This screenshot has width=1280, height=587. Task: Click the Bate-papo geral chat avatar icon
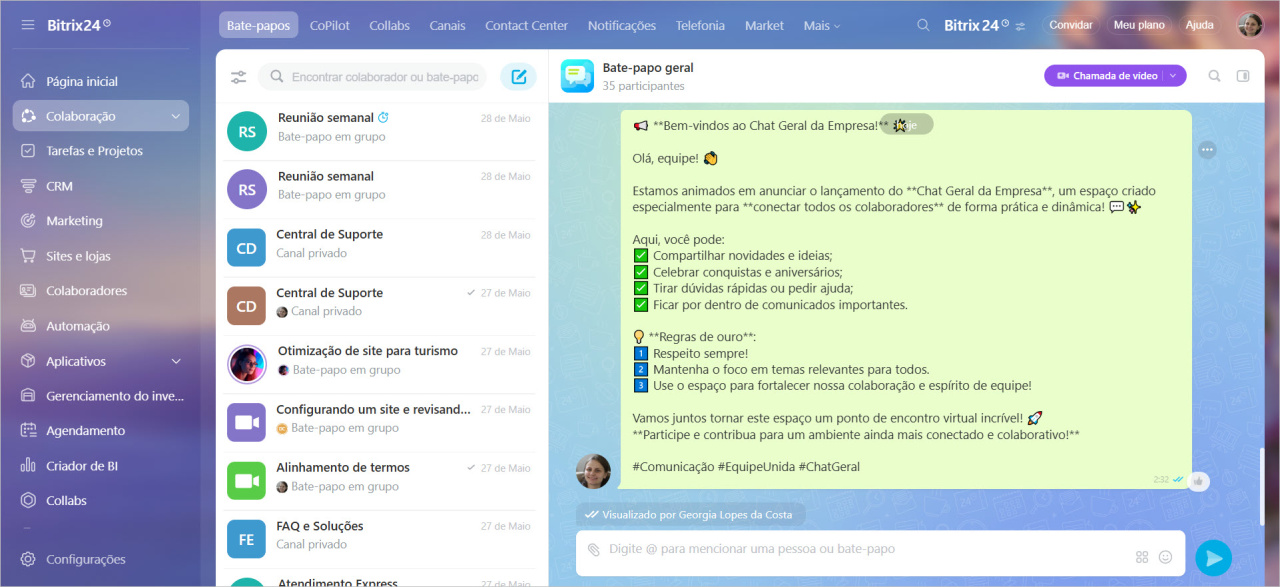pos(577,76)
